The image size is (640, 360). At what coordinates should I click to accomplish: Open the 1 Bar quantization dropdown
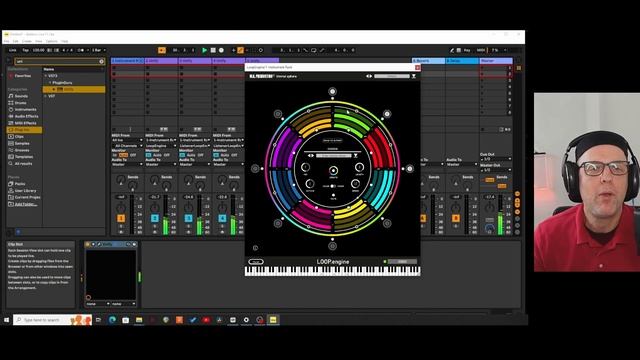pyautogui.click(x=98, y=50)
